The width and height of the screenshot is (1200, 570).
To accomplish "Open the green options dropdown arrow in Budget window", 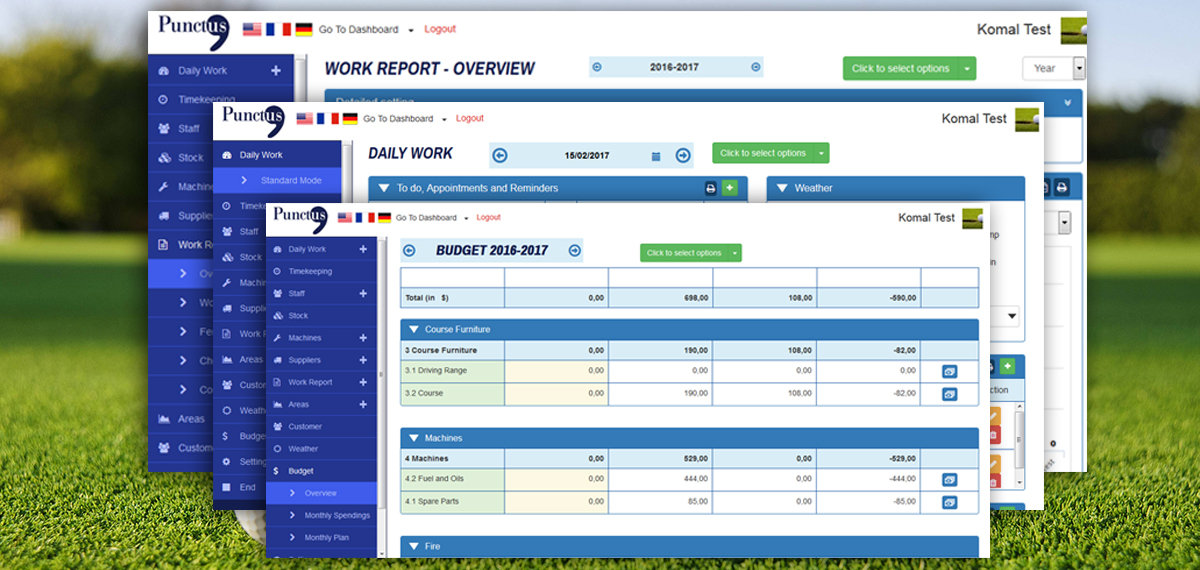I will 735,253.
